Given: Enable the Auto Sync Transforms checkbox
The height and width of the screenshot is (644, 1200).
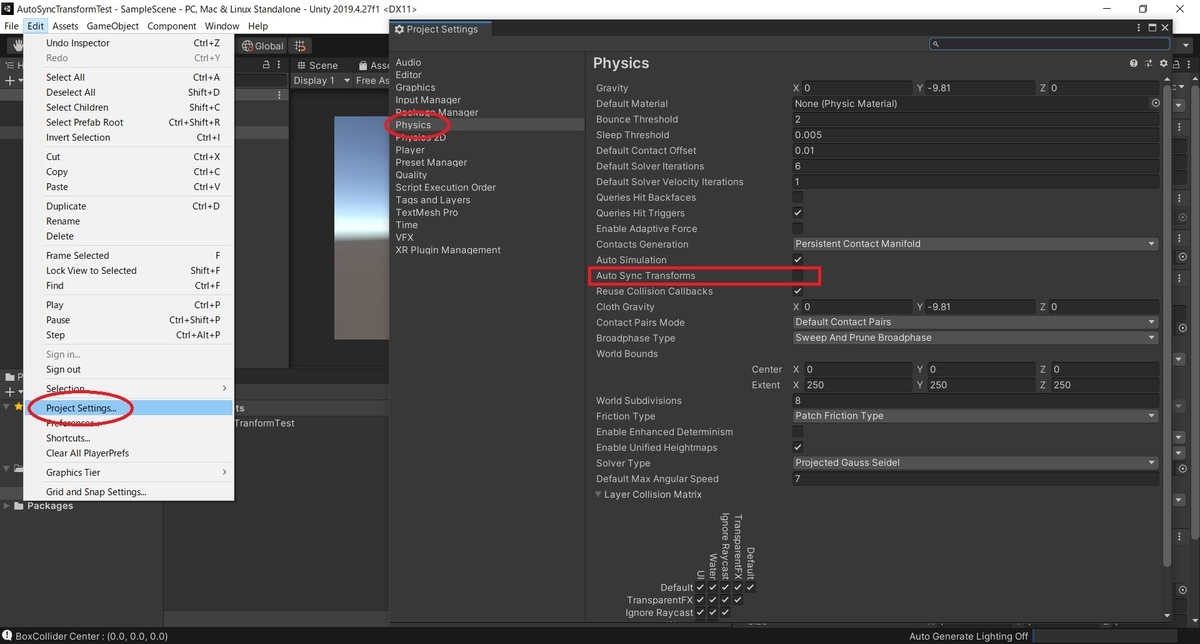Looking at the screenshot, I should (x=798, y=275).
